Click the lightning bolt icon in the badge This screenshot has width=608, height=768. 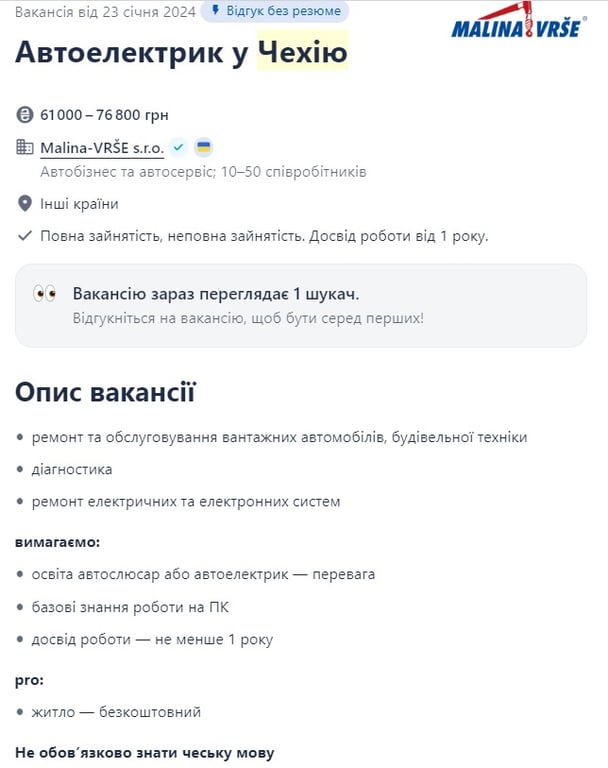(x=215, y=11)
